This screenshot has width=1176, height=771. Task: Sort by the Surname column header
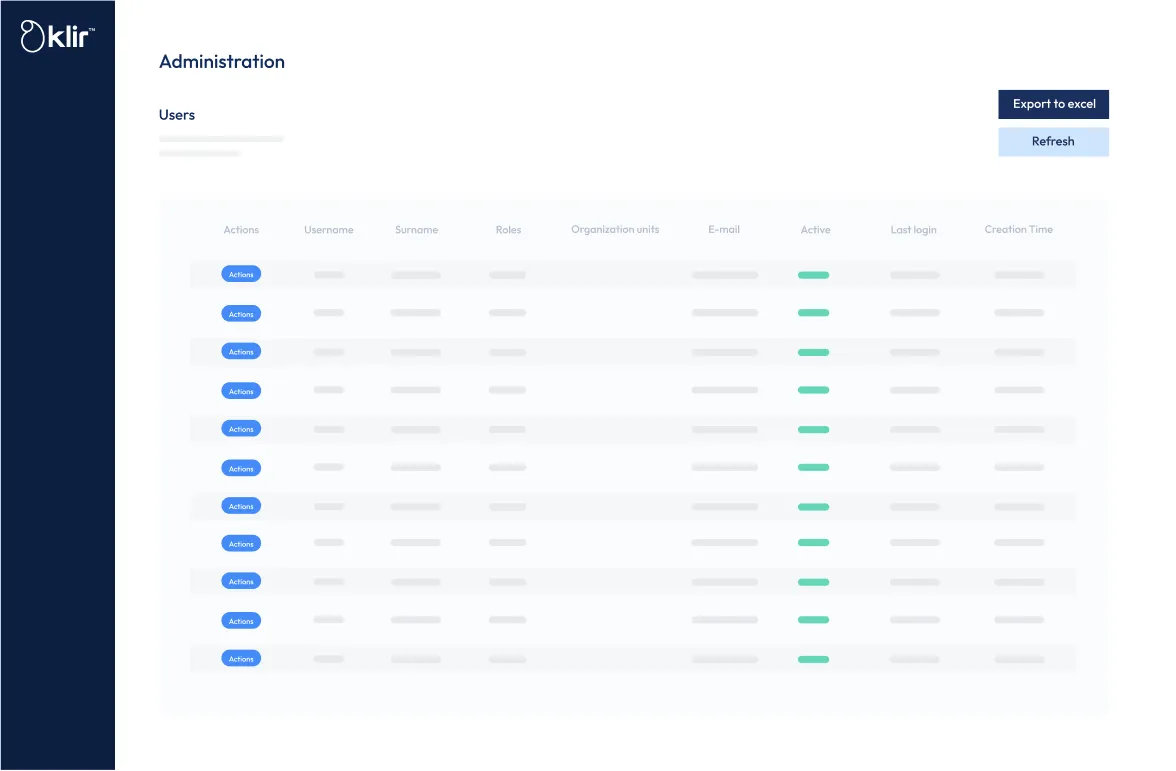click(416, 230)
